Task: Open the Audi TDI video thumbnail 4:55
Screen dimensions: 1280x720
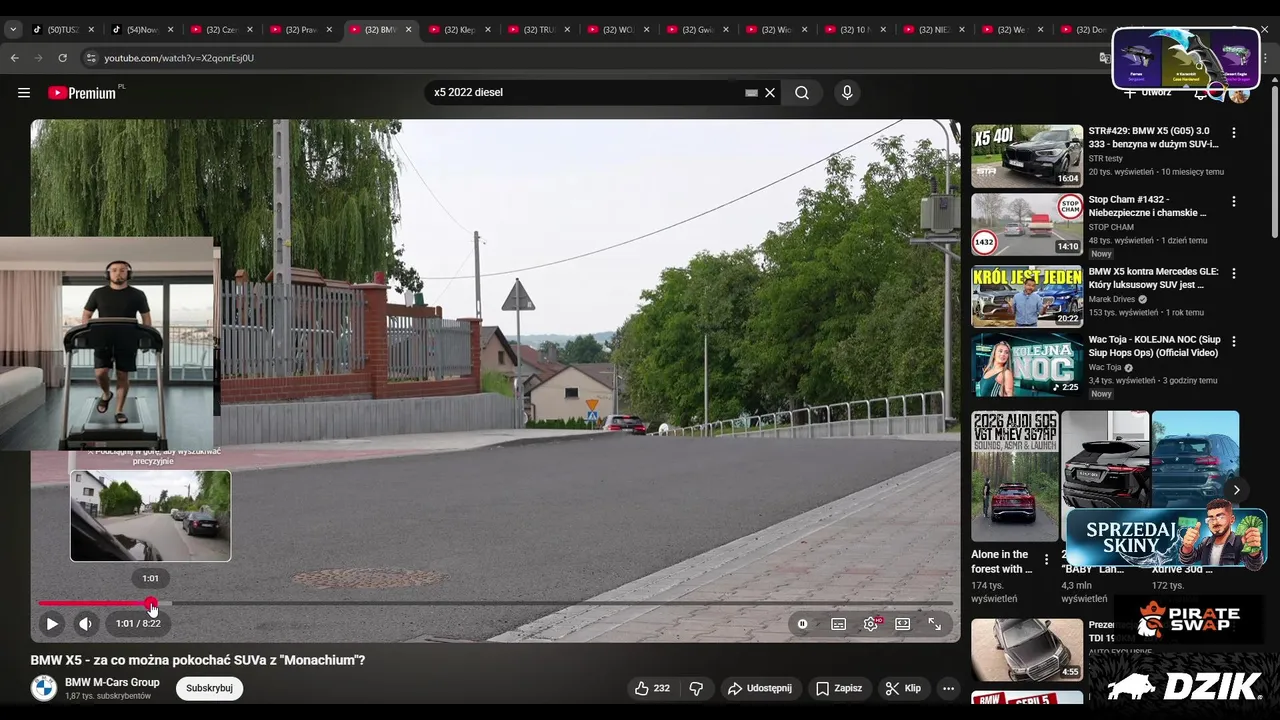Action: [x=1027, y=649]
